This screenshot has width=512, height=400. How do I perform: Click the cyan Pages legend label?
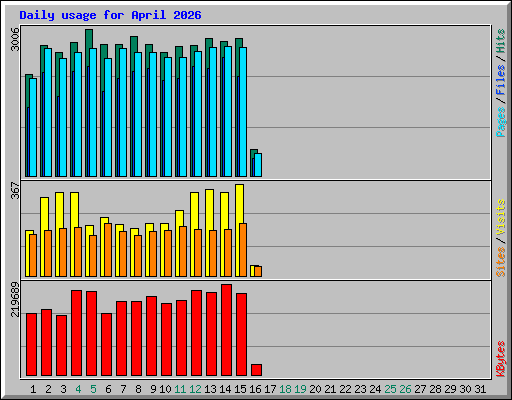click(500, 122)
